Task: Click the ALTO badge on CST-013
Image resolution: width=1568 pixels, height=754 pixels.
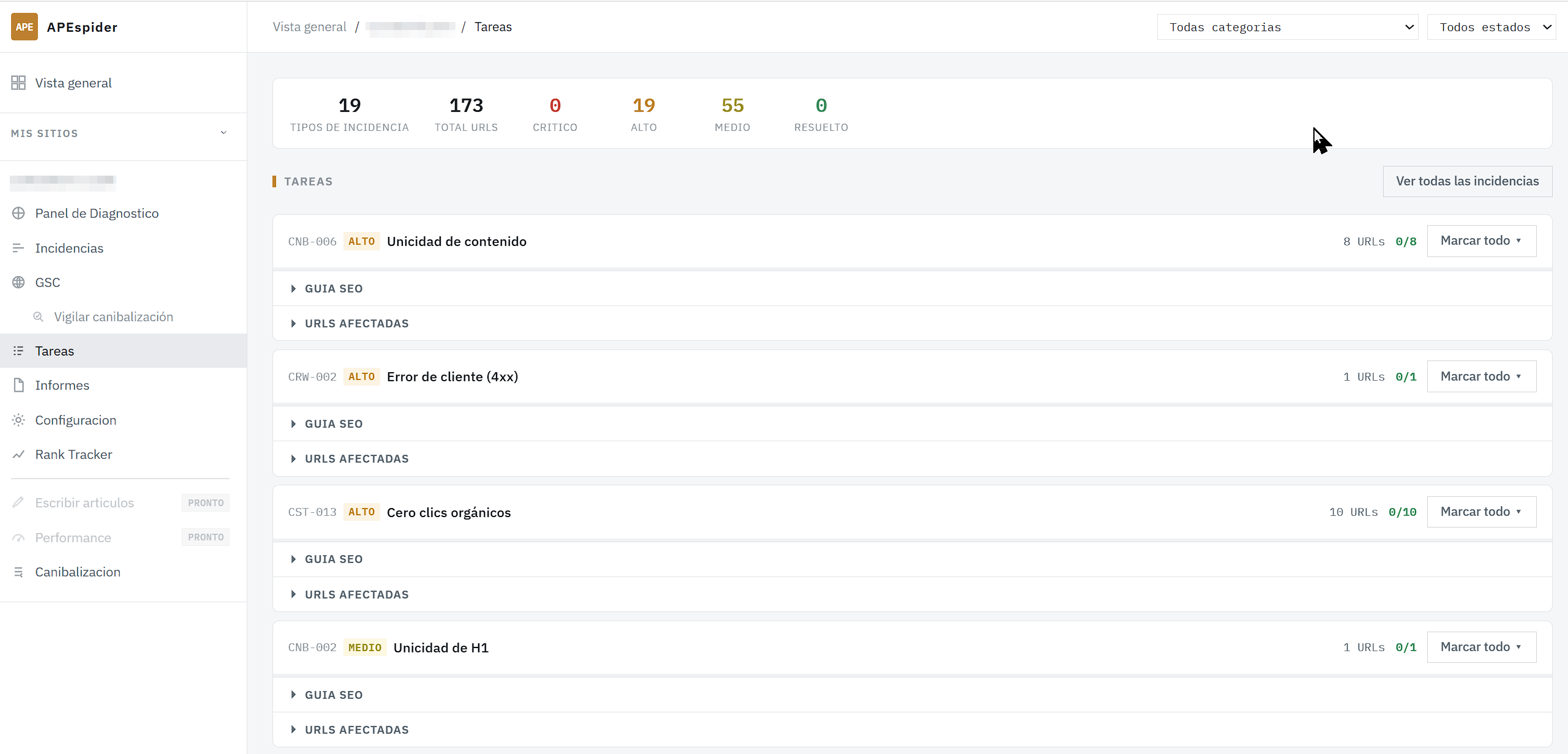Action: point(362,512)
